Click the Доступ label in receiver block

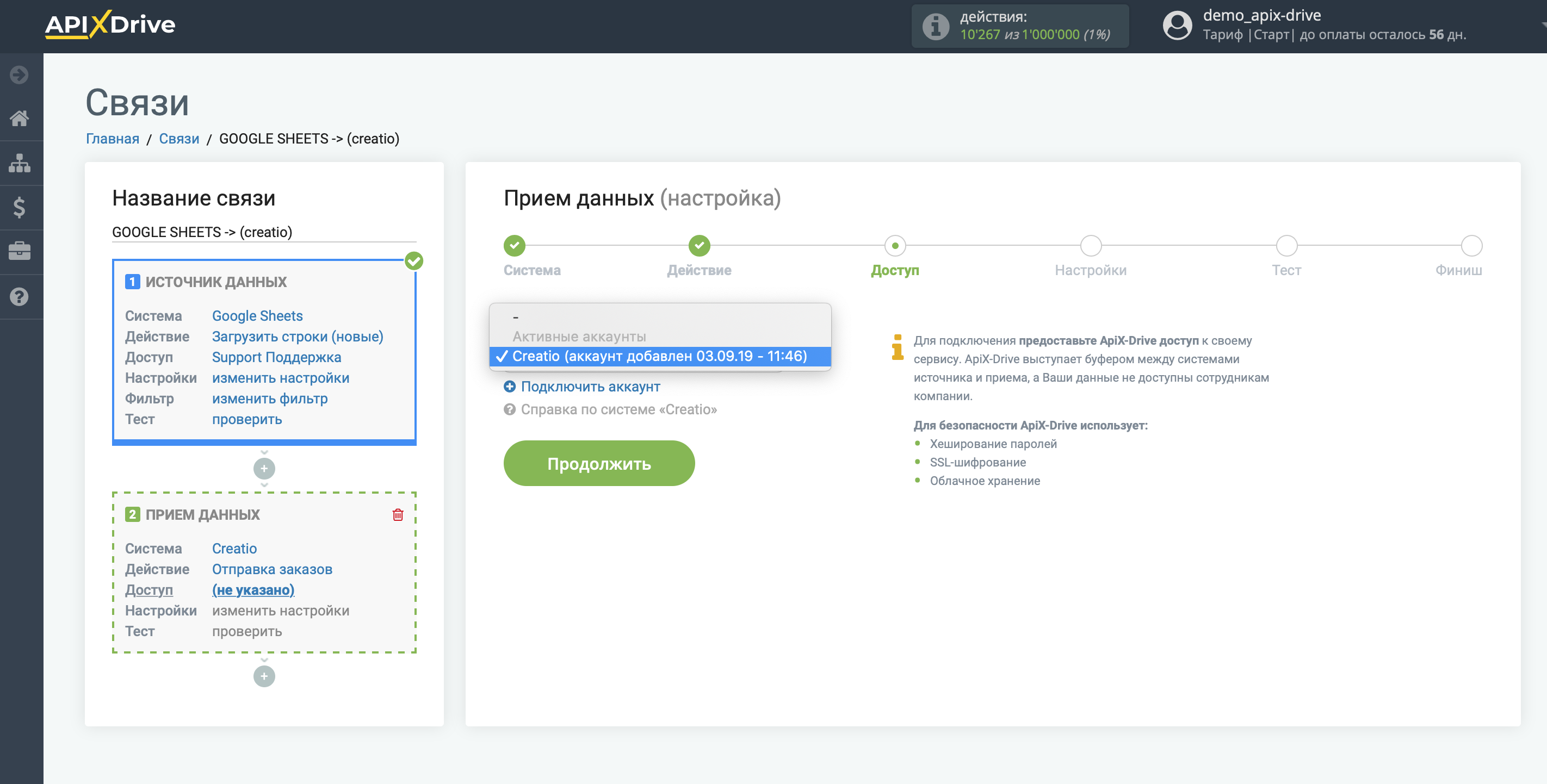[148, 590]
